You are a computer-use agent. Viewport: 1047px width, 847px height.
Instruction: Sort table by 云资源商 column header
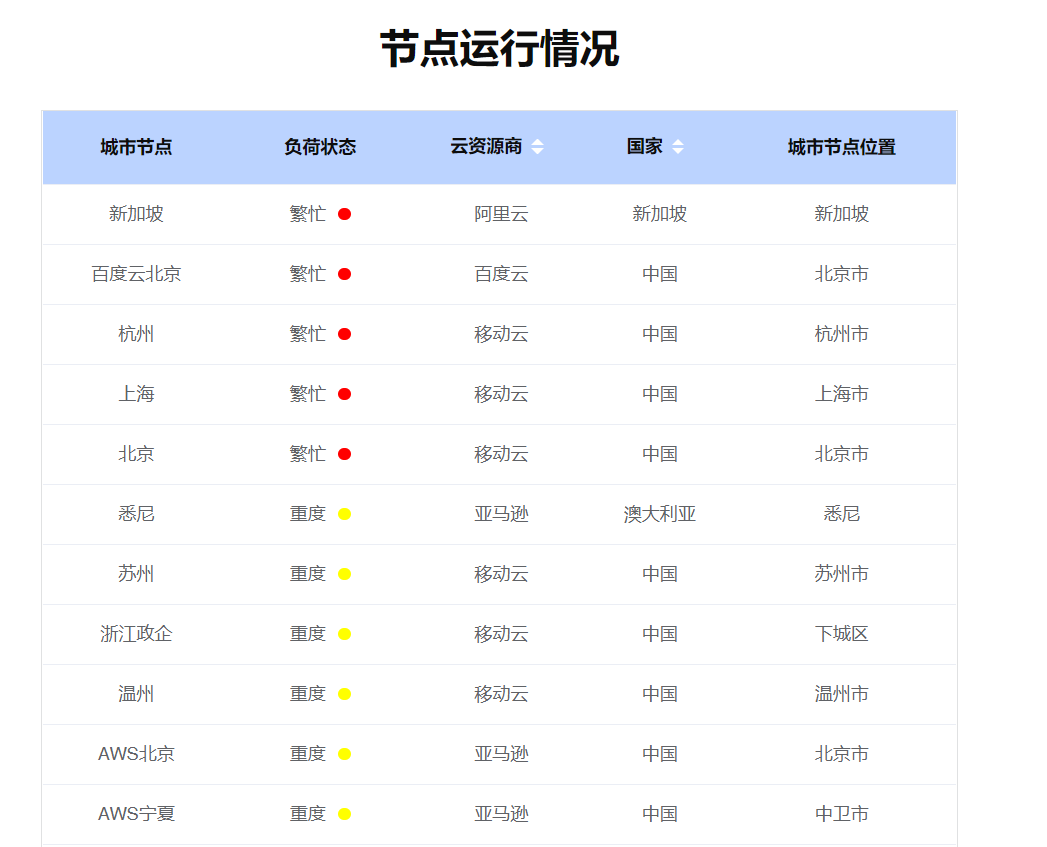click(486, 147)
